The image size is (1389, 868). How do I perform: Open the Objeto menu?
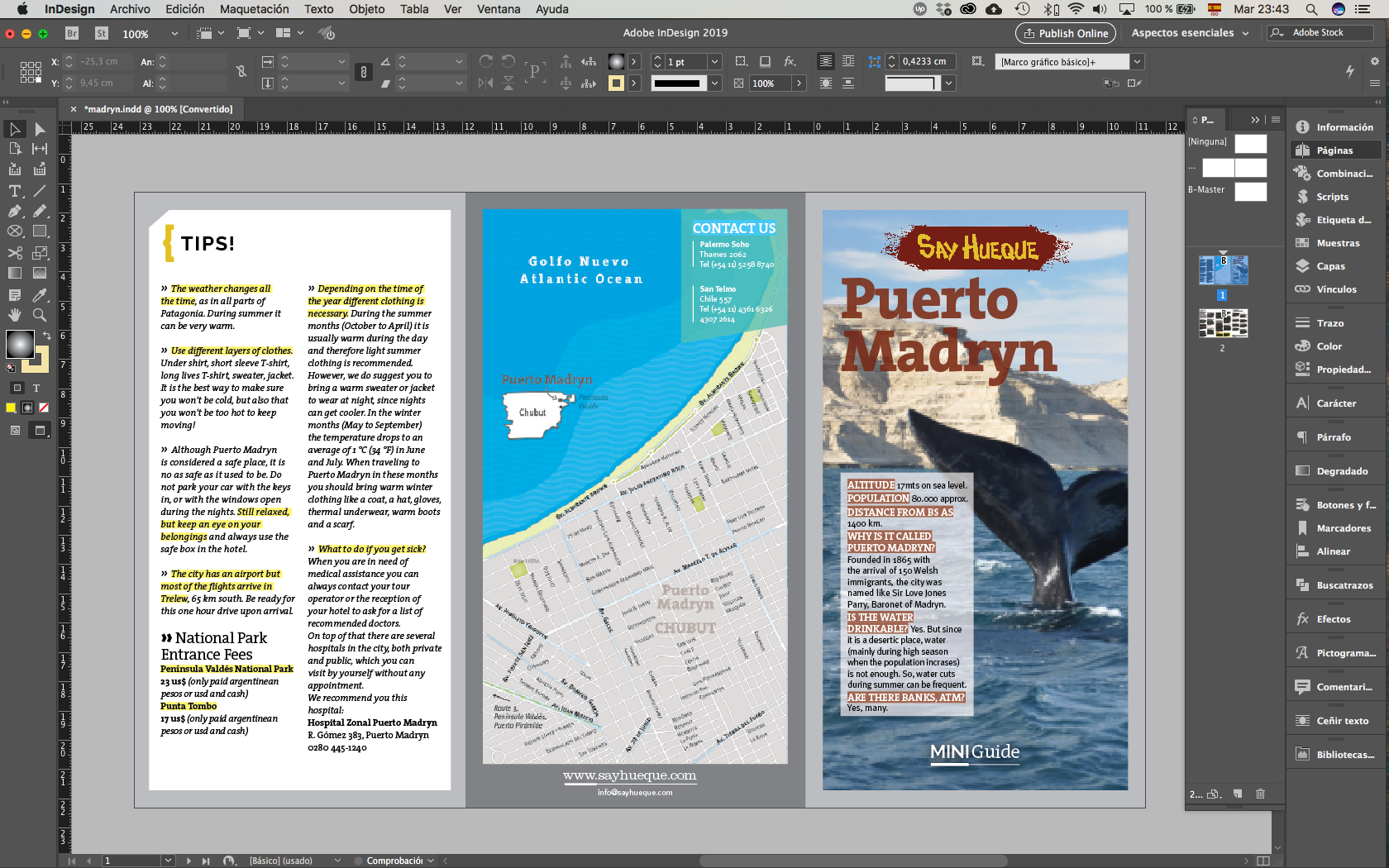[x=366, y=9]
